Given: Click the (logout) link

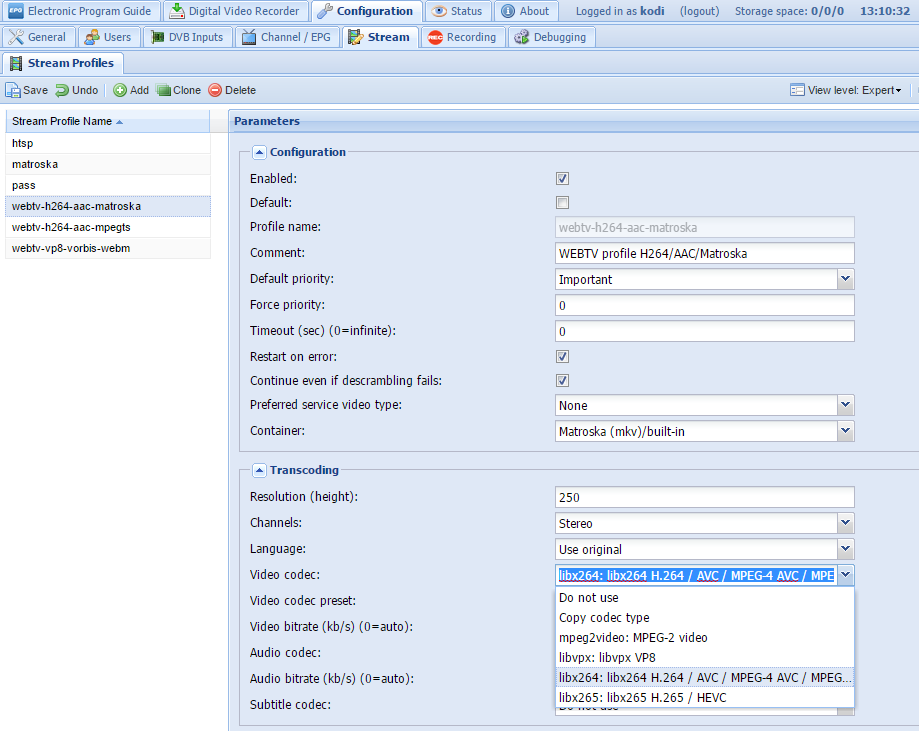Looking at the screenshot, I should [x=699, y=11].
